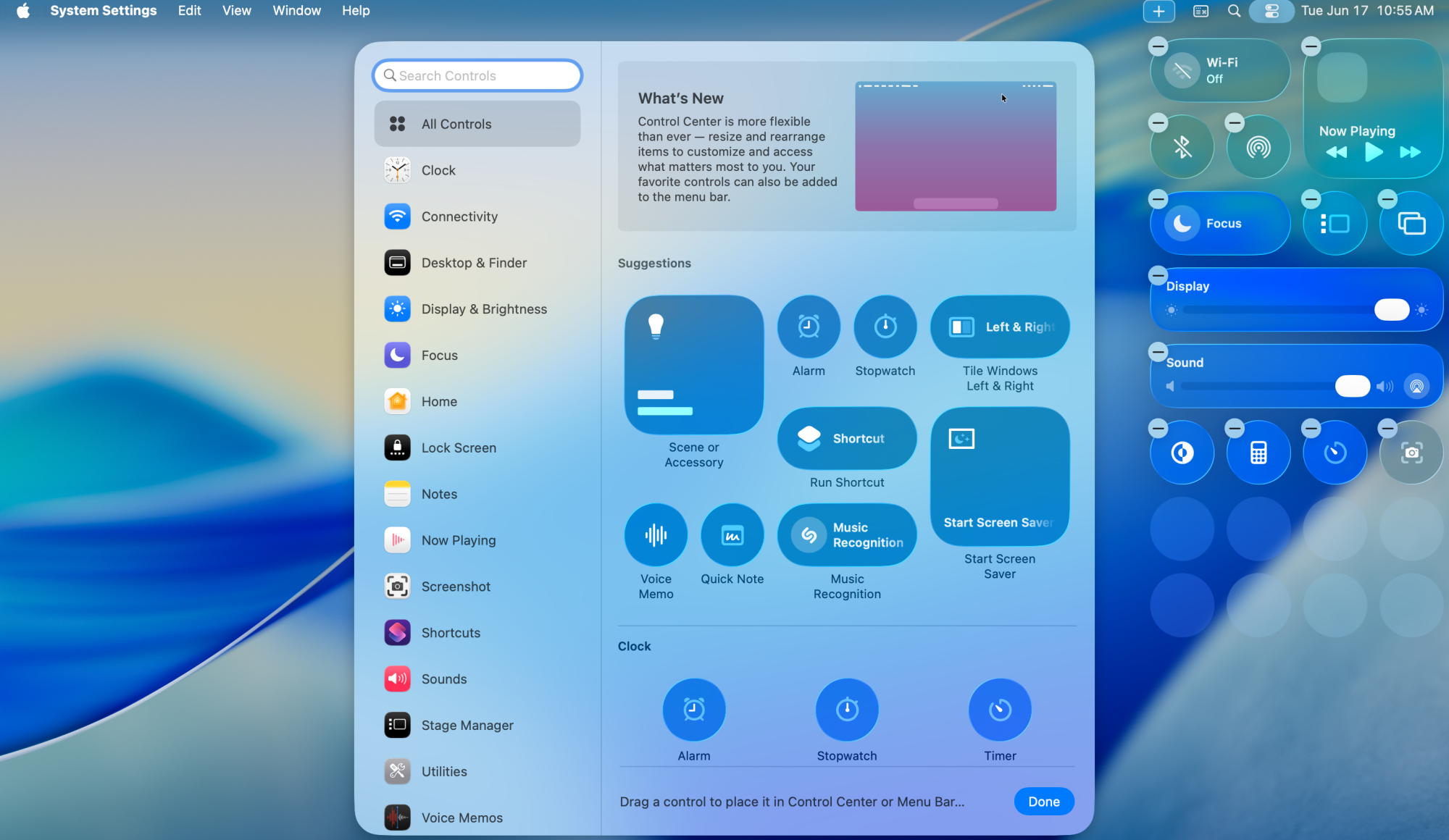Click the Music Recognition Shazam control
The width and height of the screenshot is (1449, 840).
846,535
